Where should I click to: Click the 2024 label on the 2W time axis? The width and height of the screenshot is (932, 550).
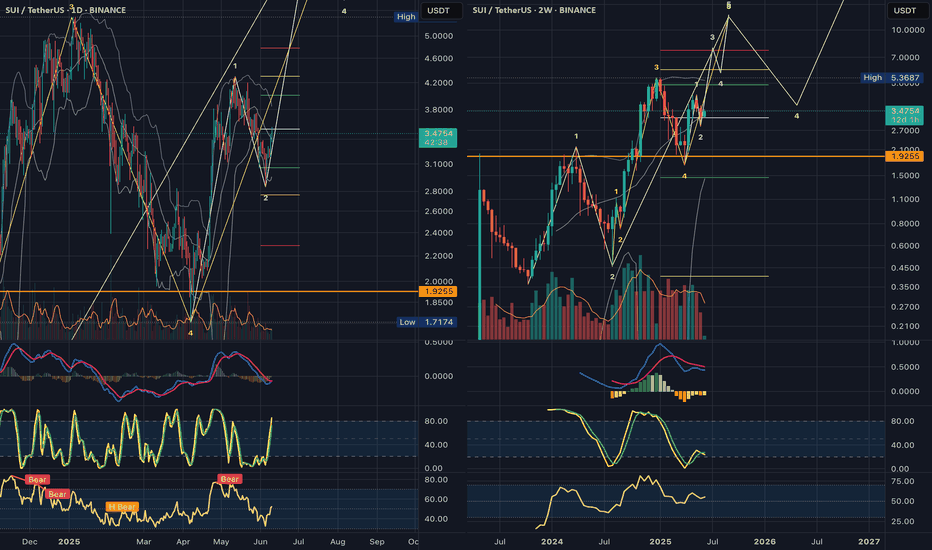(552, 542)
